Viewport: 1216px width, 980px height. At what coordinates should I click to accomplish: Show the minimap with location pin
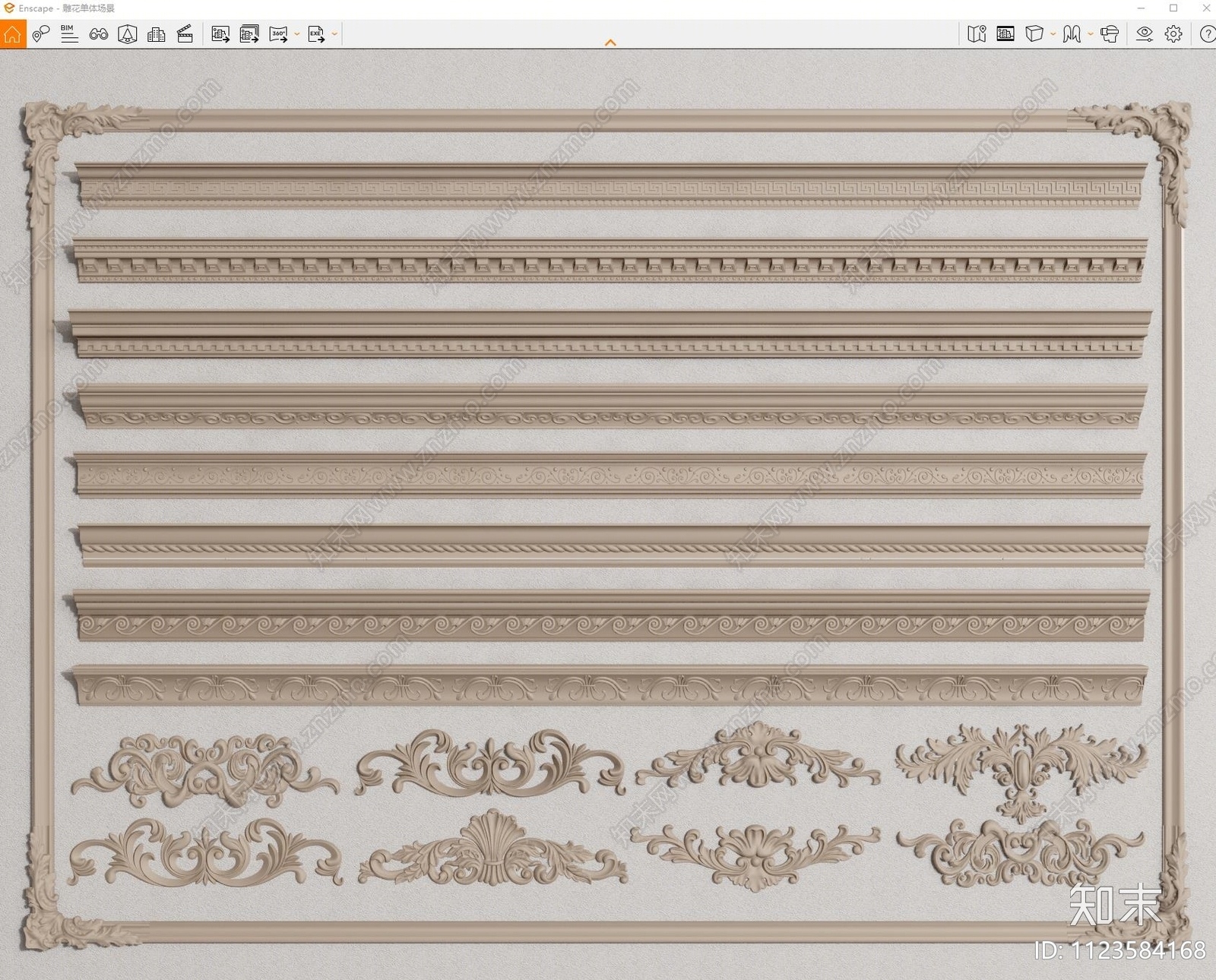click(977, 34)
